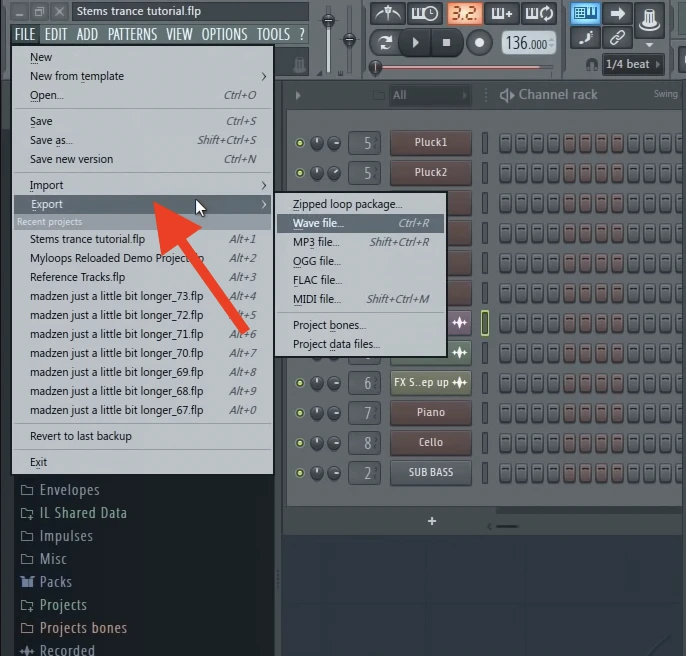Click the countdown before recording icon
This screenshot has height=656, width=686.
tap(463, 13)
